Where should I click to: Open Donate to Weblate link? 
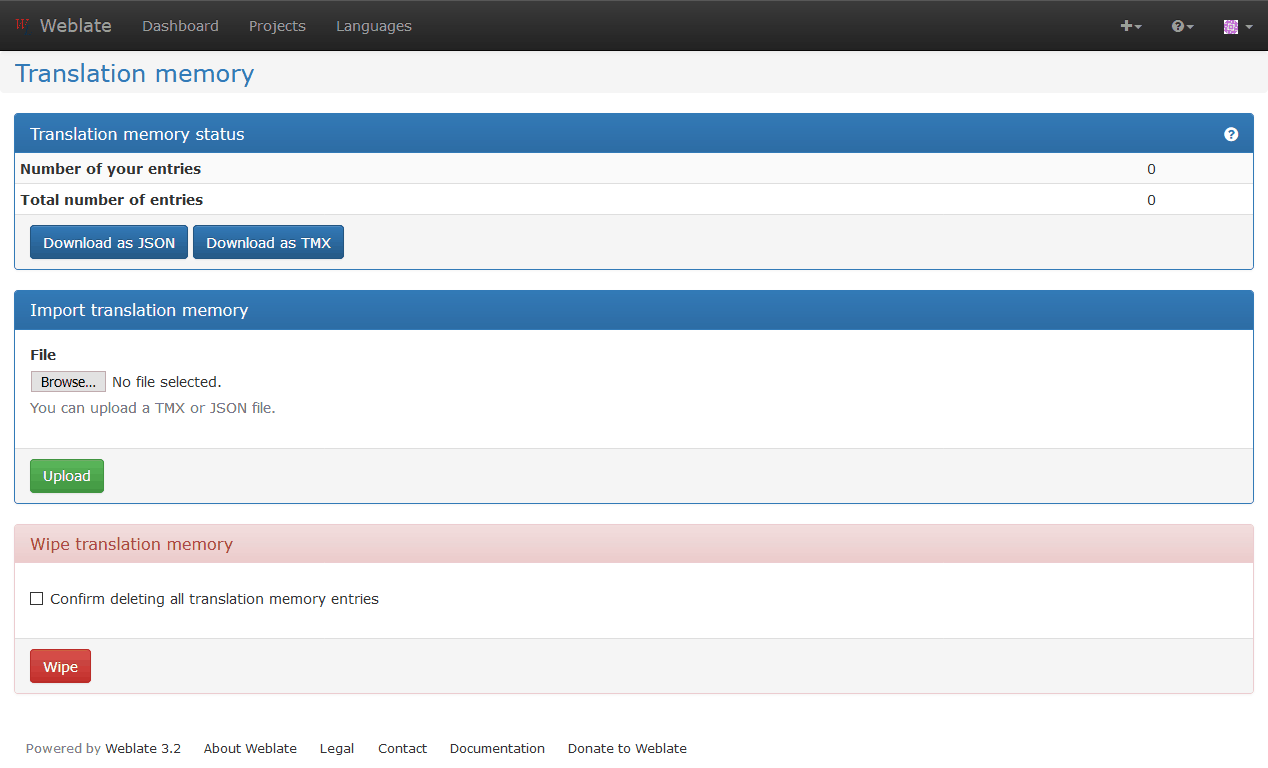click(627, 748)
